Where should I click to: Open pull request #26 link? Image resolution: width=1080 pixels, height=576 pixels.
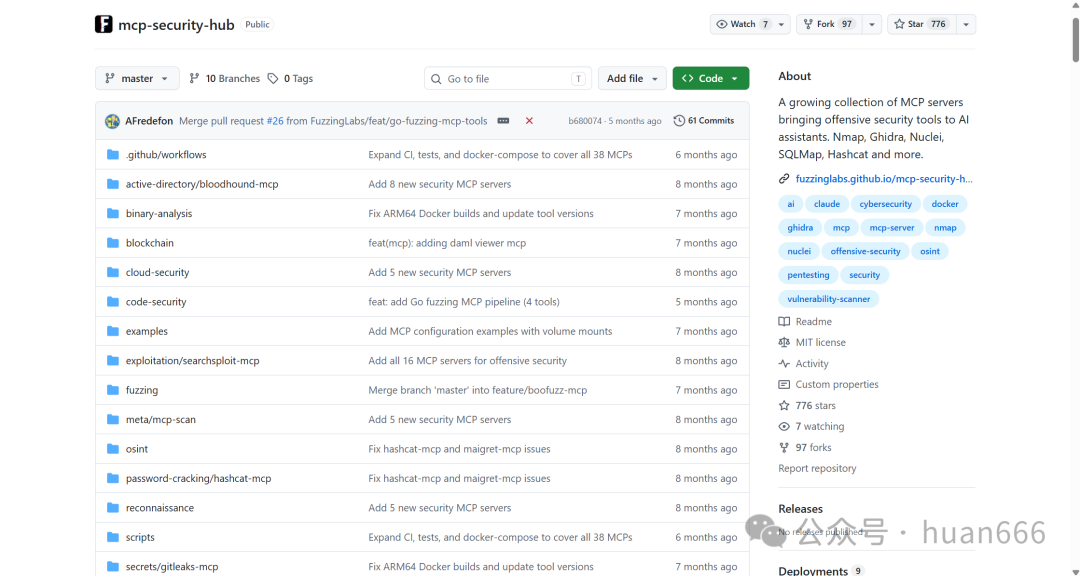(275, 121)
